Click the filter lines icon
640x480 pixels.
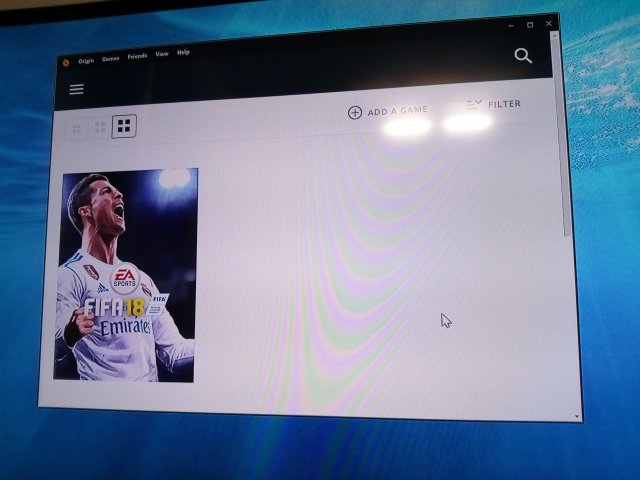473,105
